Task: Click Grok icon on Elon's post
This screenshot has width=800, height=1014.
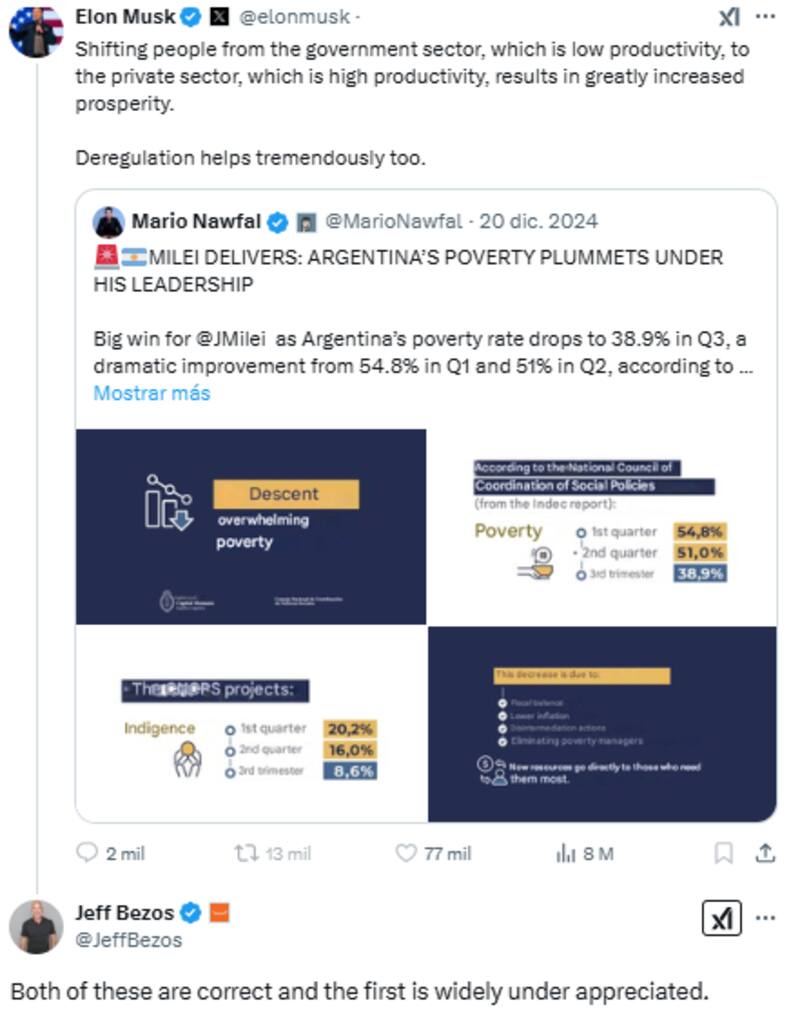Action: tap(730, 17)
